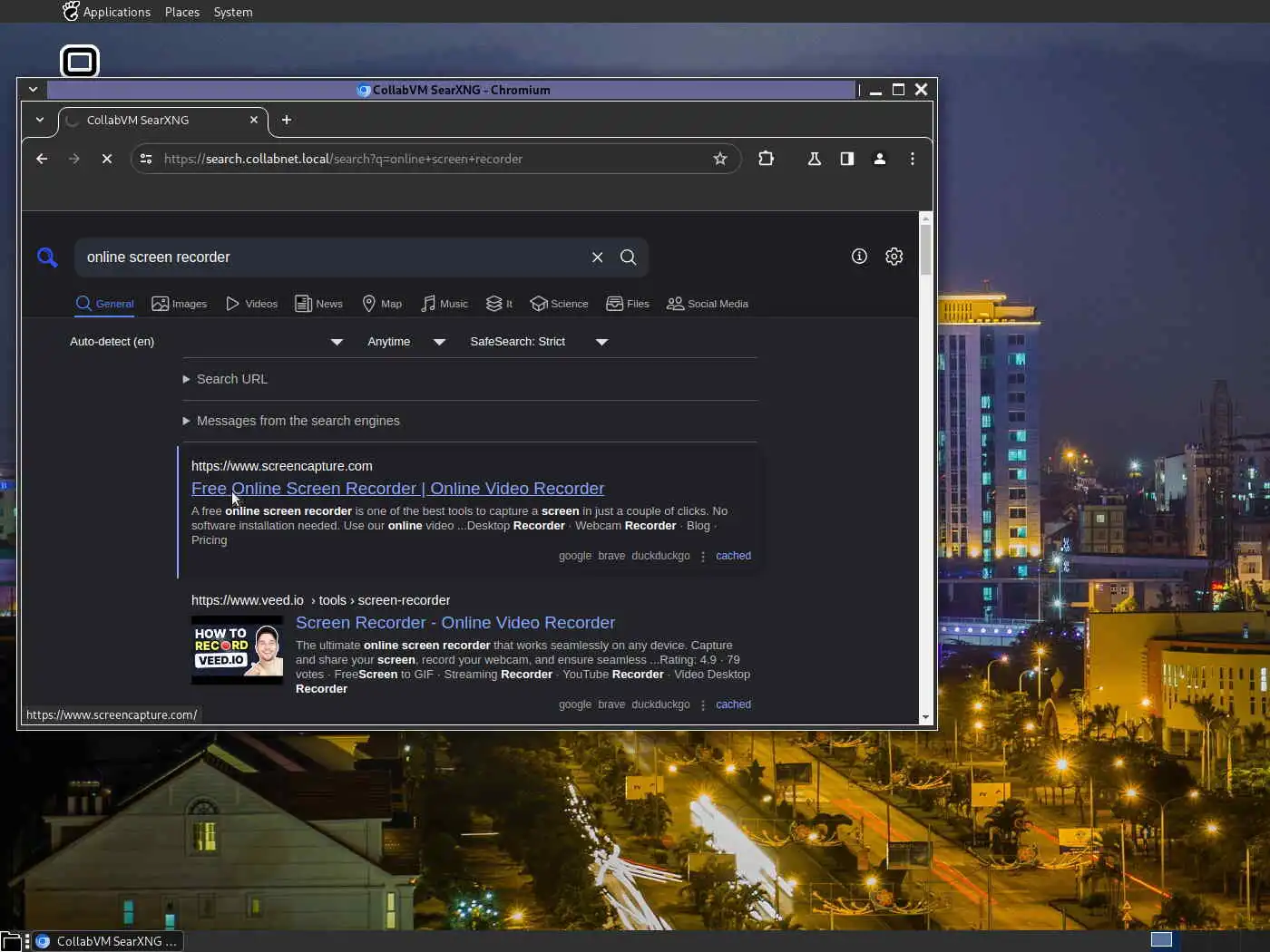Bookmark this page with the star
The image size is (1270, 952).
pyautogui.click(x=720, y=159)
